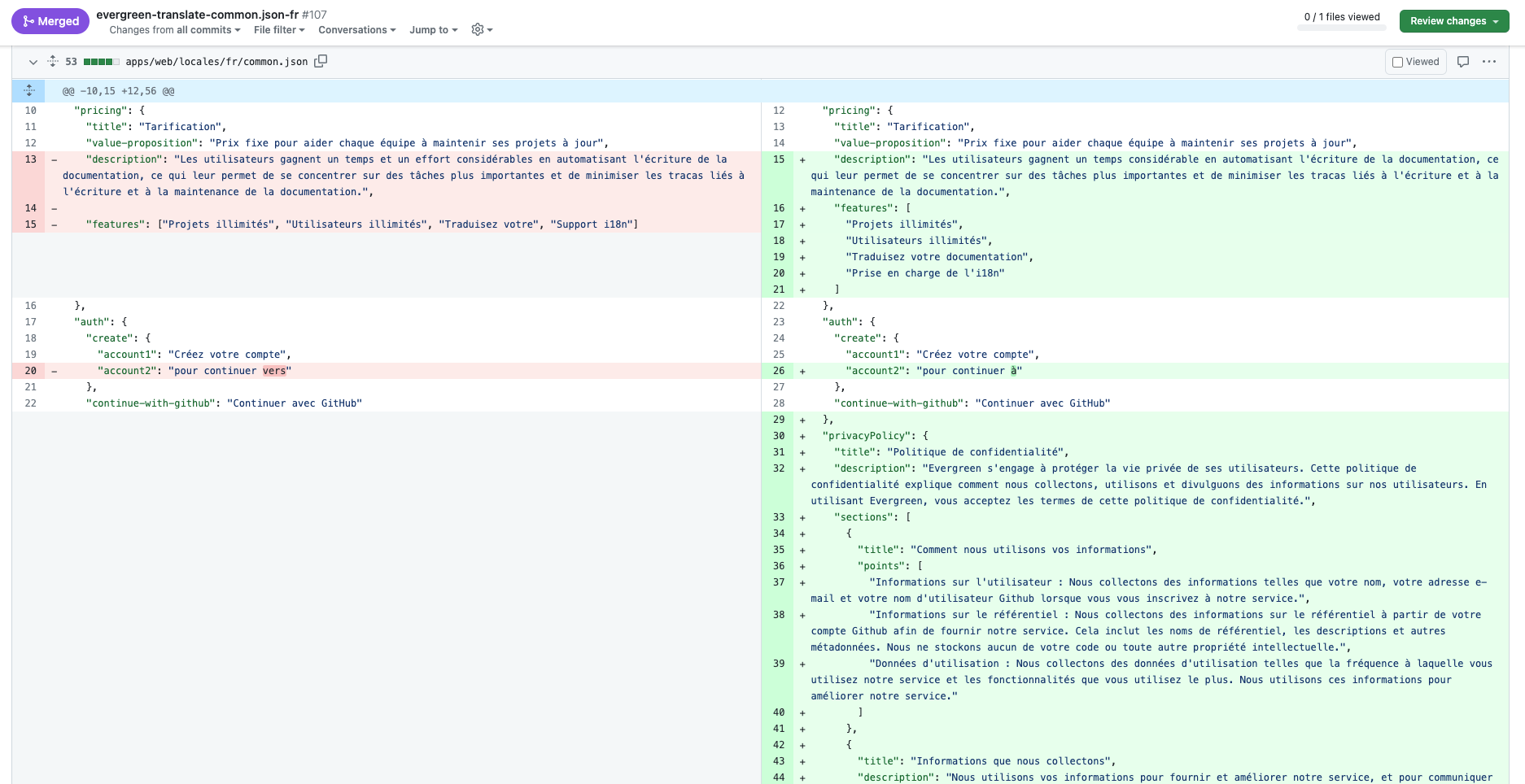Image resolution: width=1525 pixels, height=784 pixels.
Task: Click the files viewed progress bar
Action: point(1342,28)
